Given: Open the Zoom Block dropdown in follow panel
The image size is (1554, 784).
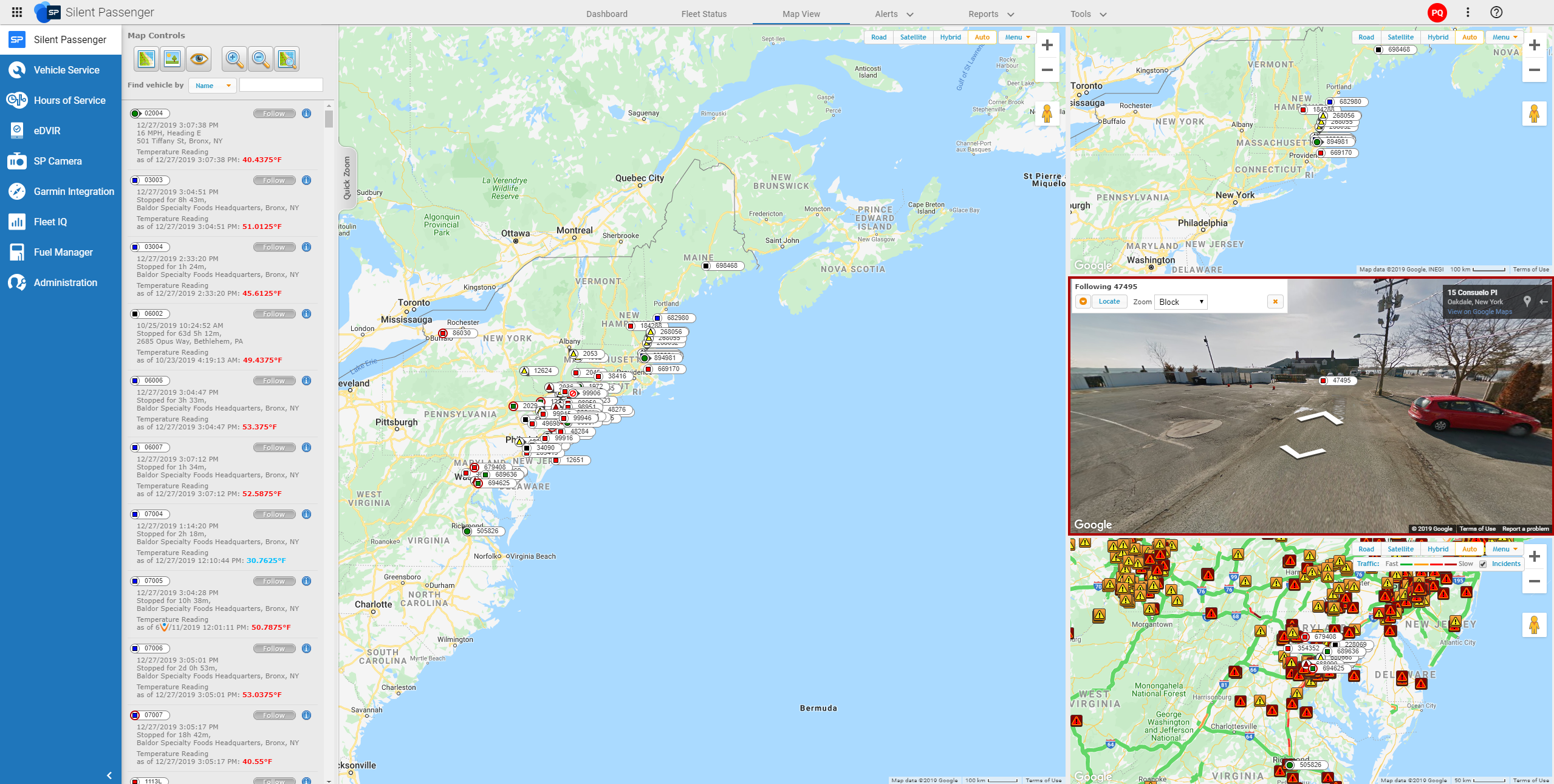Looking at the screenshot, I should click(x=1180, y=302).
